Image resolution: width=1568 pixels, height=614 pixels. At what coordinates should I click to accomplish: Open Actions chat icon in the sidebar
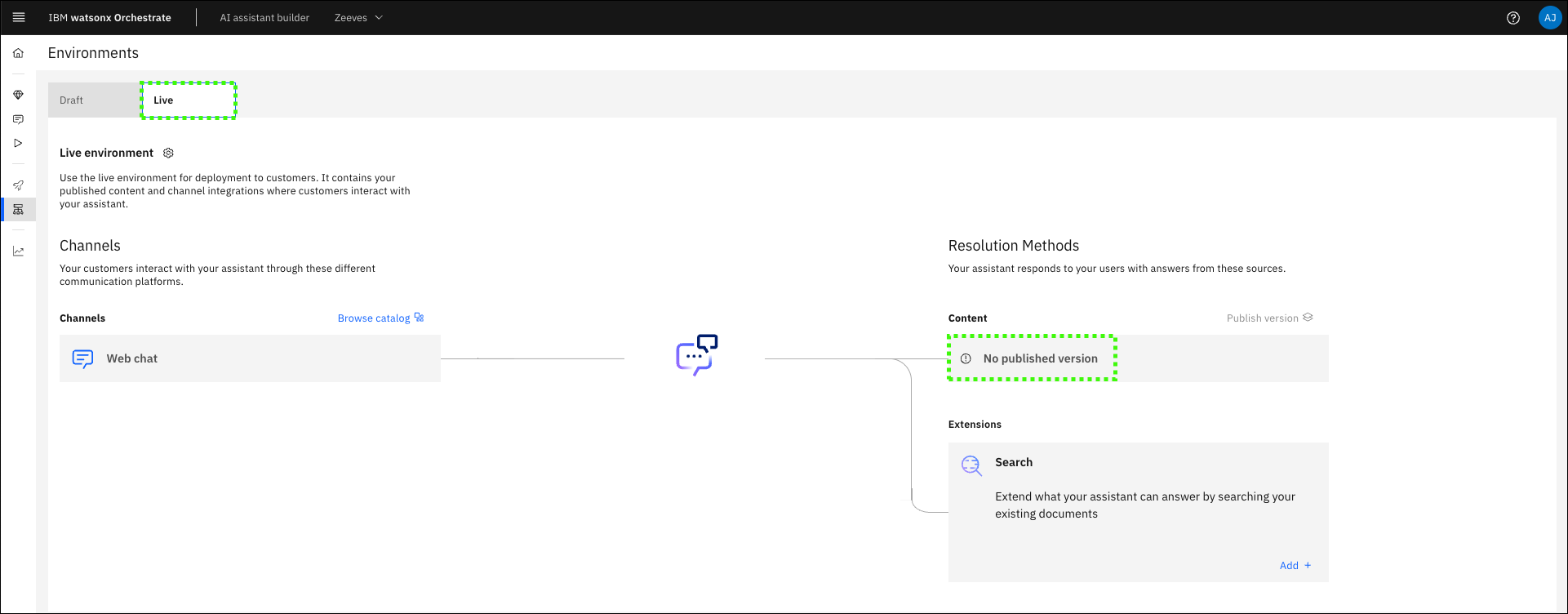click(x=18, y=119)
